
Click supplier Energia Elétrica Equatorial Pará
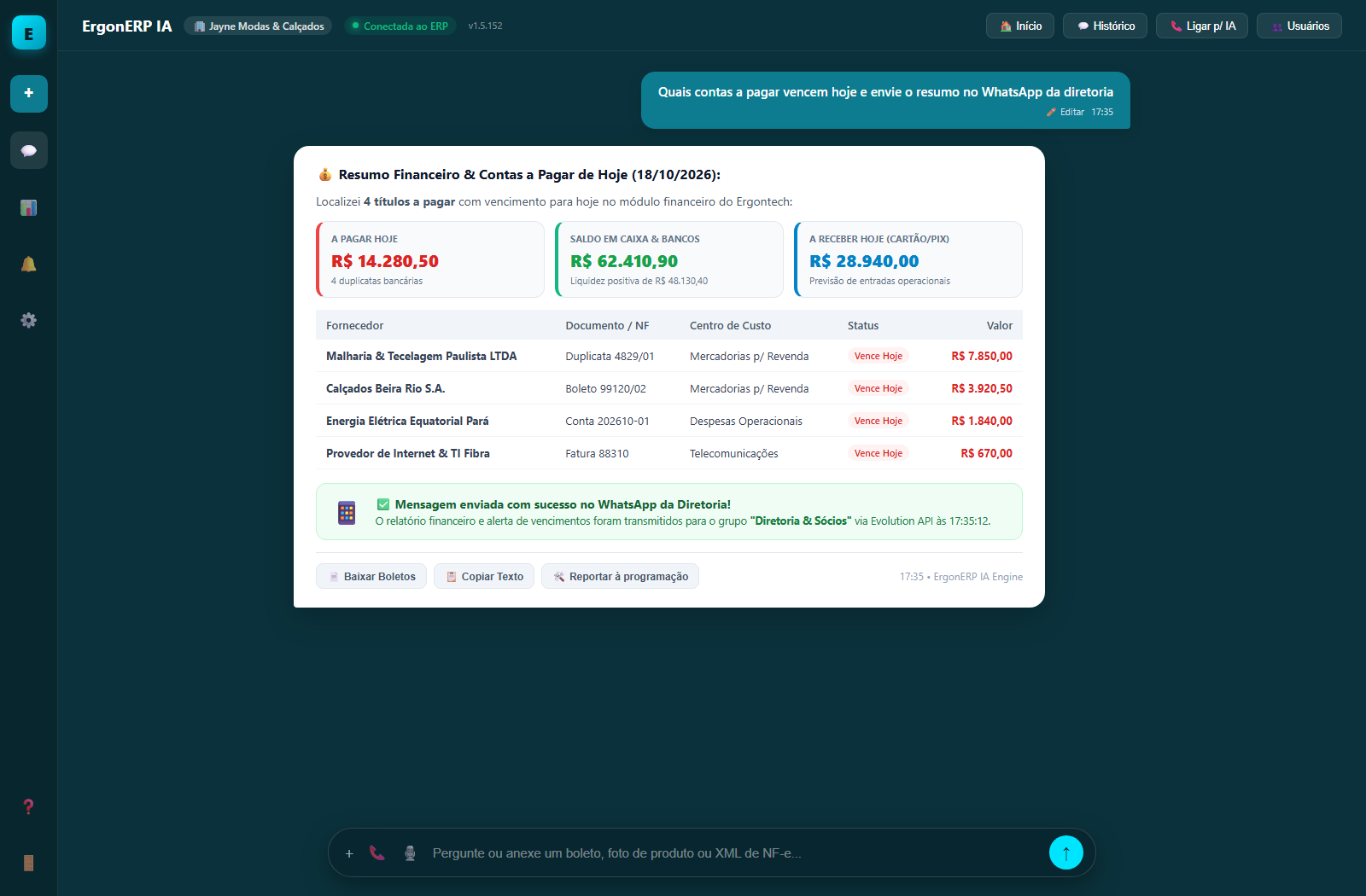tap(407, 421)
